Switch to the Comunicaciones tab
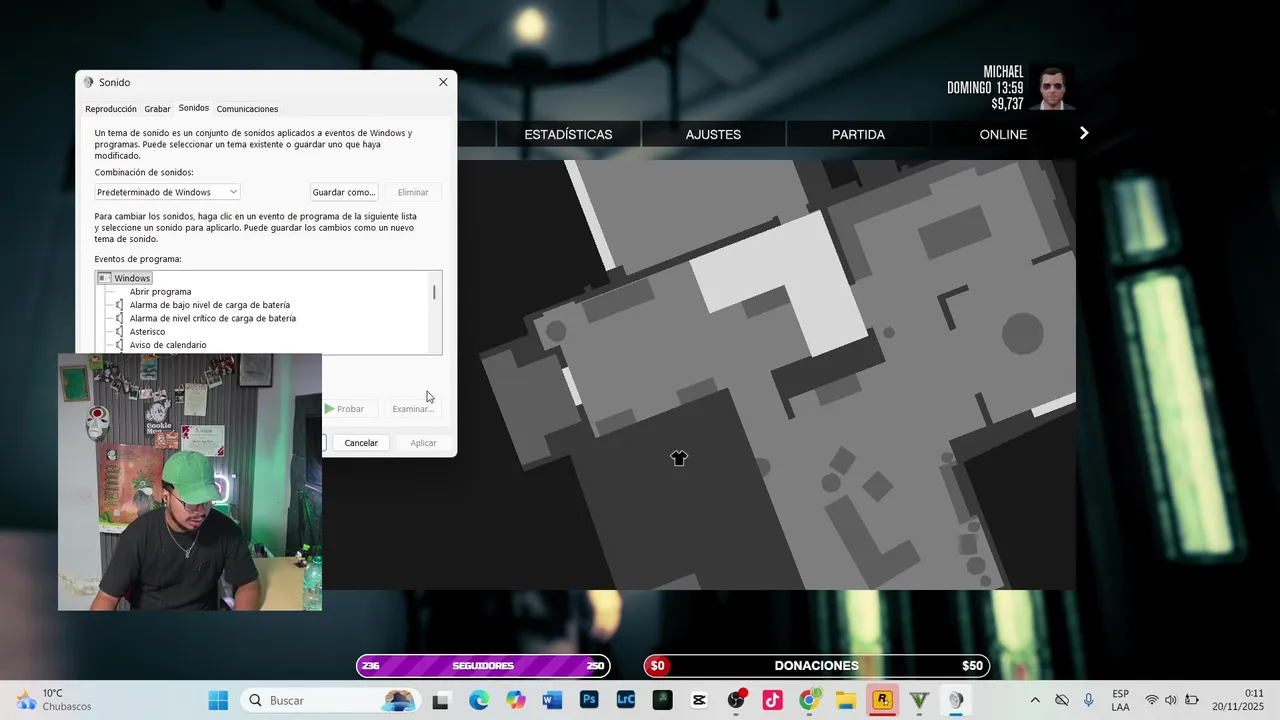 point(247,109)
